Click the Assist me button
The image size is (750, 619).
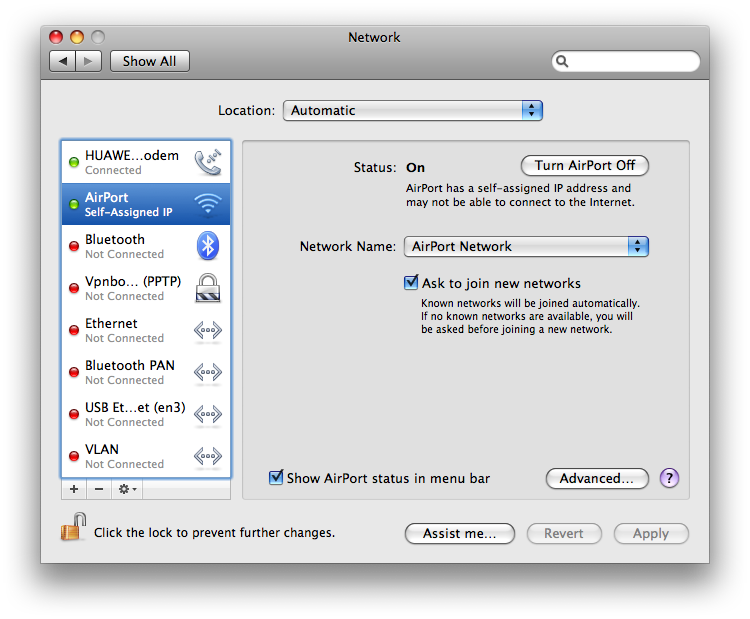[x=460, y=533]
